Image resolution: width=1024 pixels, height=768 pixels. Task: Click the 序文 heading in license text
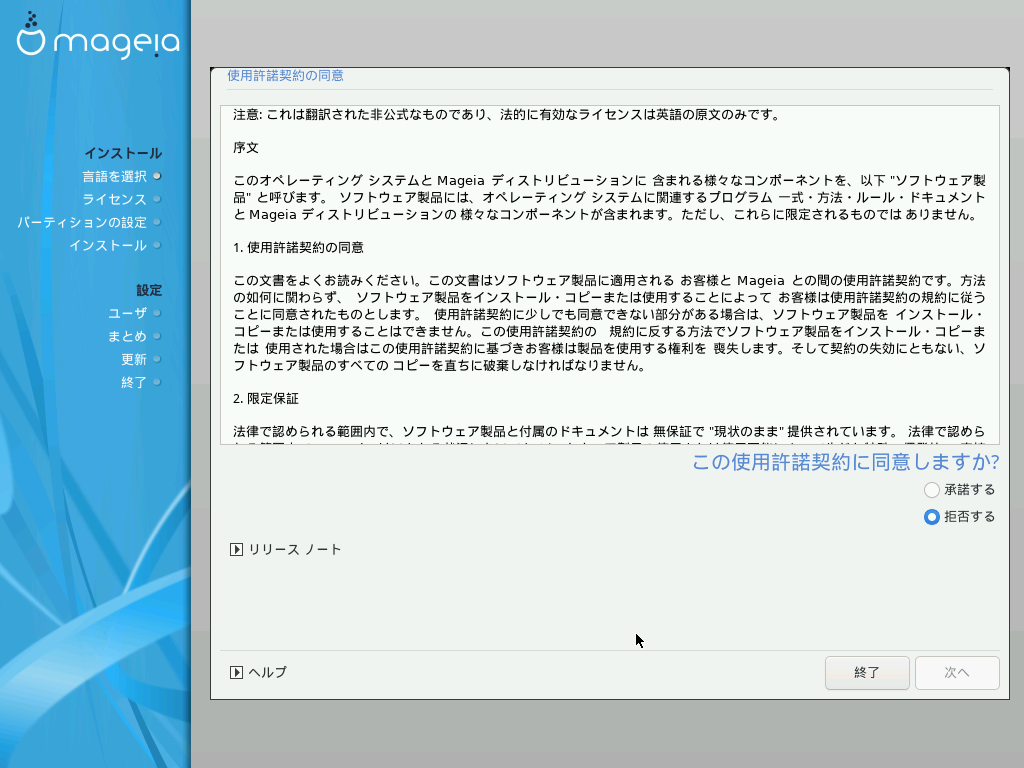246,148
